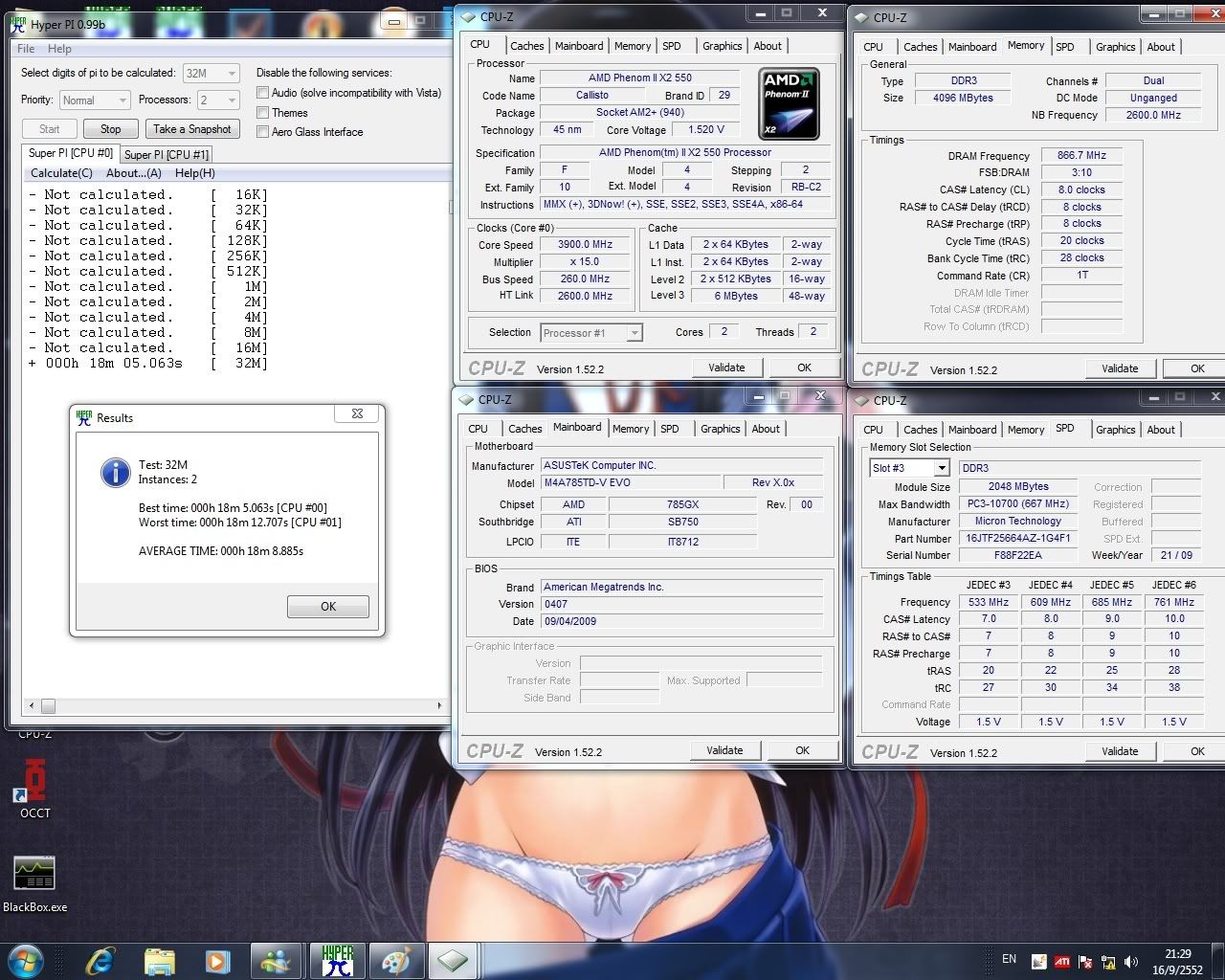The width and height of the screenshot is (1225, 980).
Task: Select the 16JTF25664AZ-1G4F1 part number
Action: point(1017,538)
